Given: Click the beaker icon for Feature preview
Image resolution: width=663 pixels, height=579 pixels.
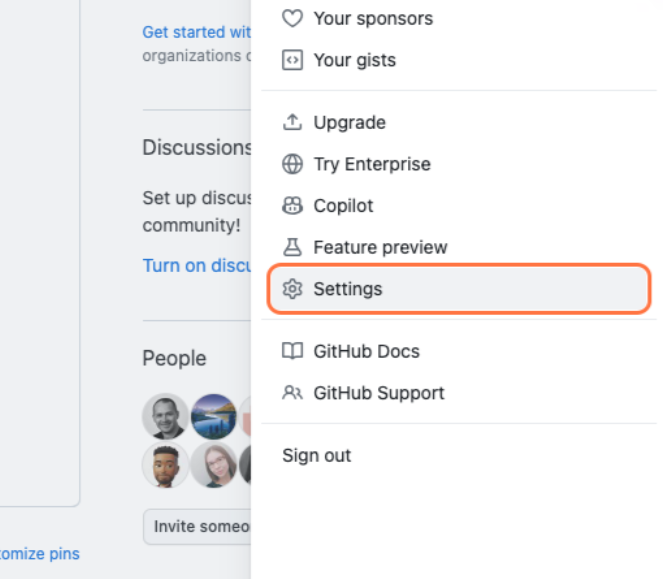Looking at the screenshot, I should pos(292,247).
